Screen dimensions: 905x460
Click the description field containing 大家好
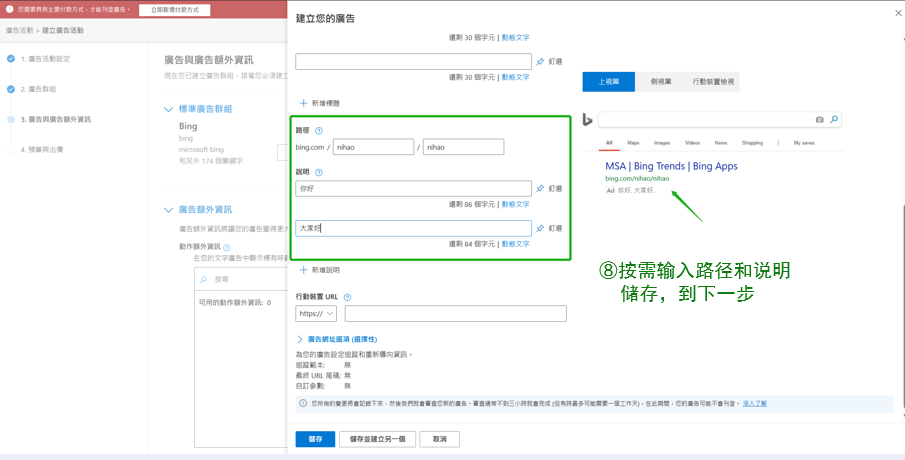click(x=413, y=229)
